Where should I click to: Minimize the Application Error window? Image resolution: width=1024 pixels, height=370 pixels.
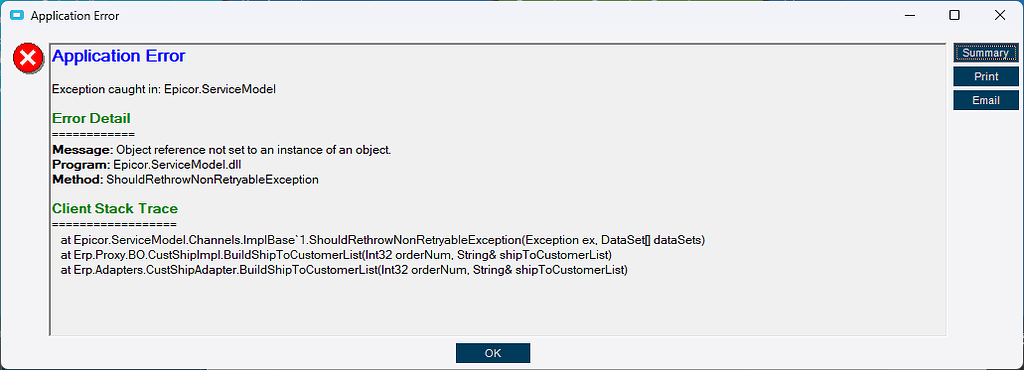(909, 15)
